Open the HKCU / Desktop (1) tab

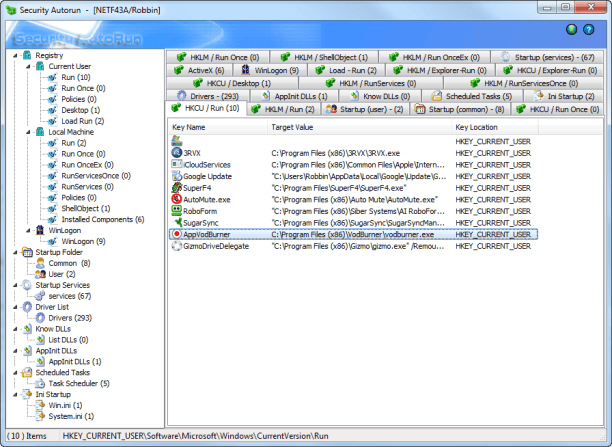pos(232,83)
